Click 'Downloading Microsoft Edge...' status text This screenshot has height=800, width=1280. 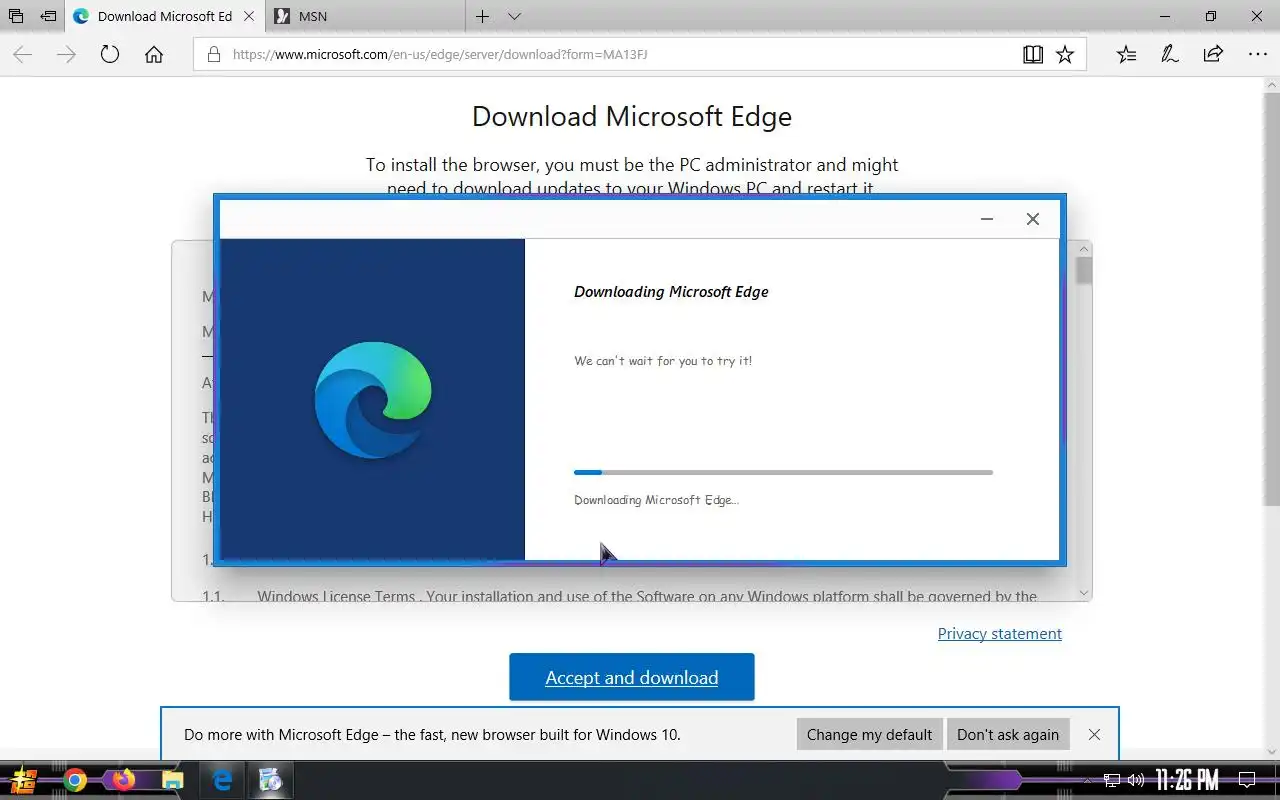point(656,500)
